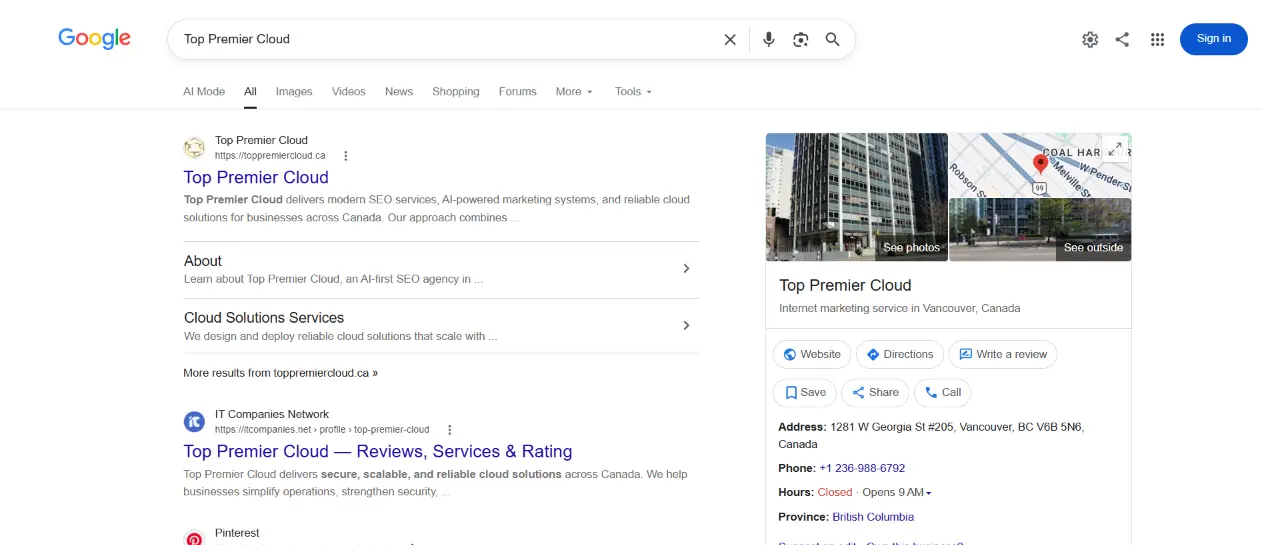Open See outside street view thumbnail

tap(1040, 230)
